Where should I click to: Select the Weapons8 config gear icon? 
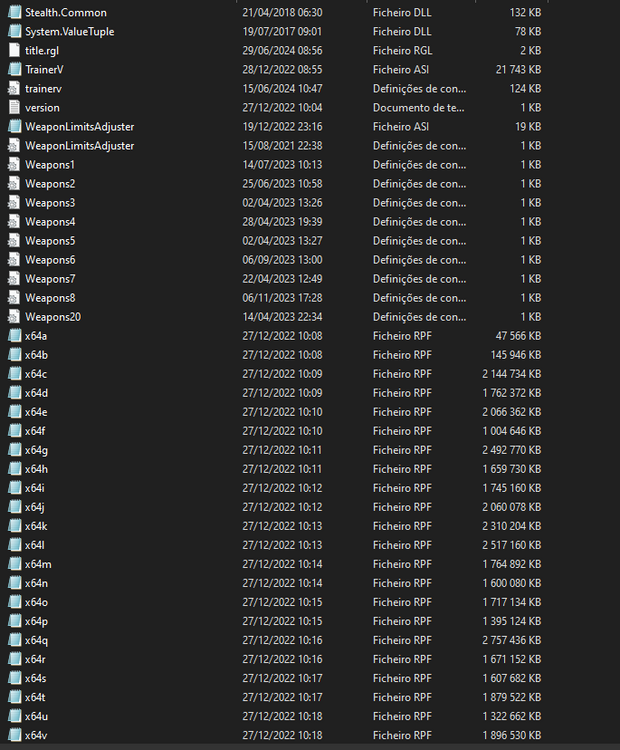click(14, 298)
